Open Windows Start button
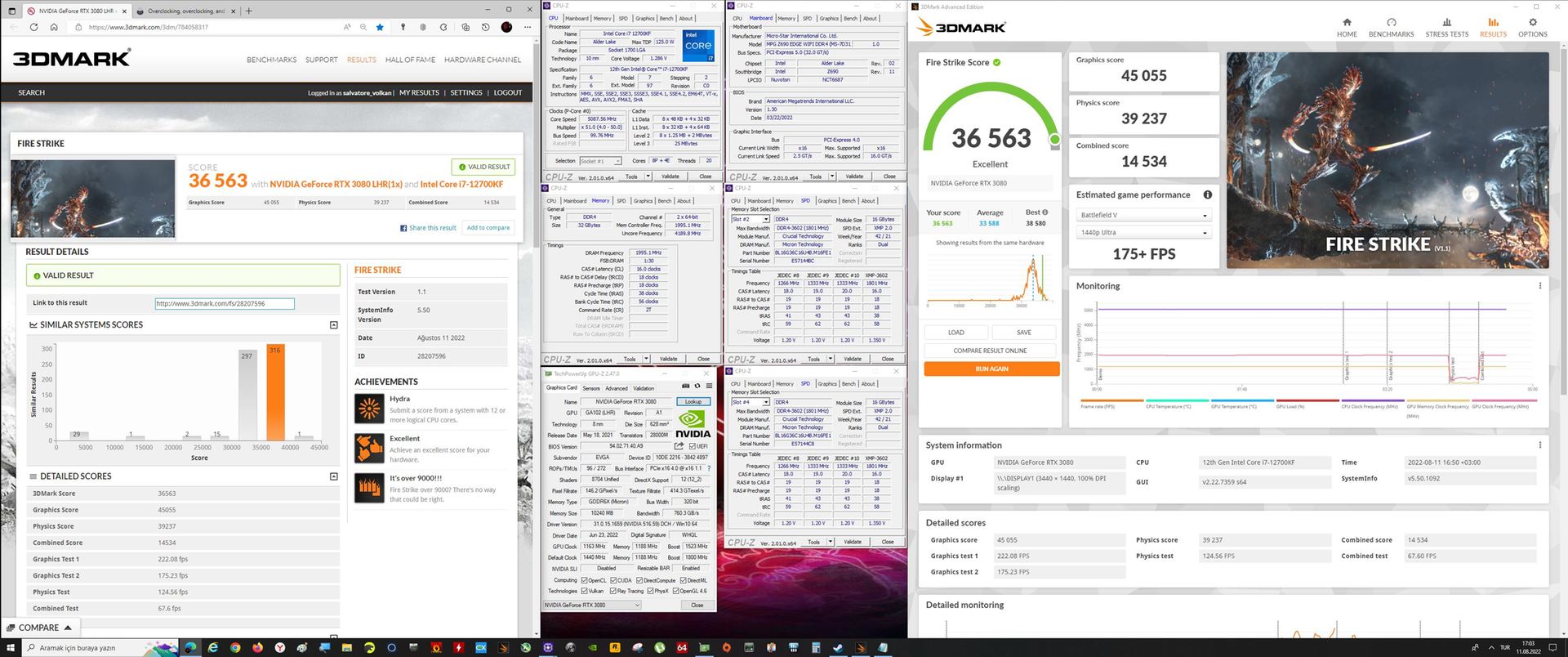The width and height of the screenshot is (1568, 657). pyautogui.click(x=11, y=647)
